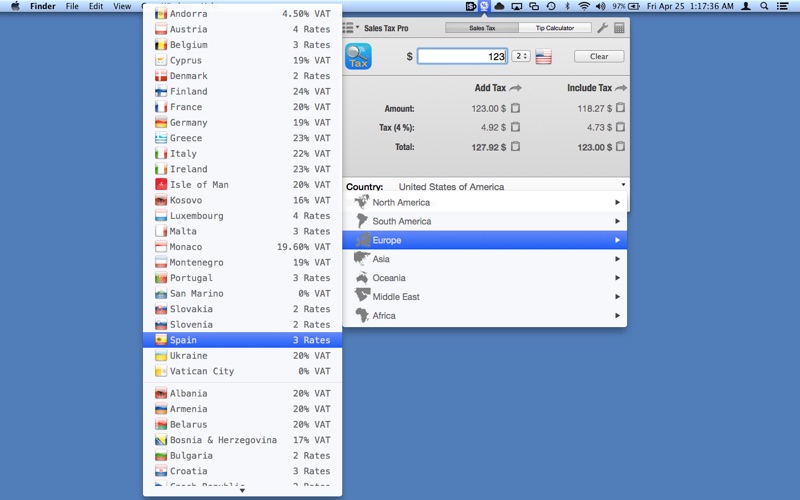Select Luxembourg with 4 Rates
Image resolution: width=800 pixels, height=500 pixels.
[242, 216]
